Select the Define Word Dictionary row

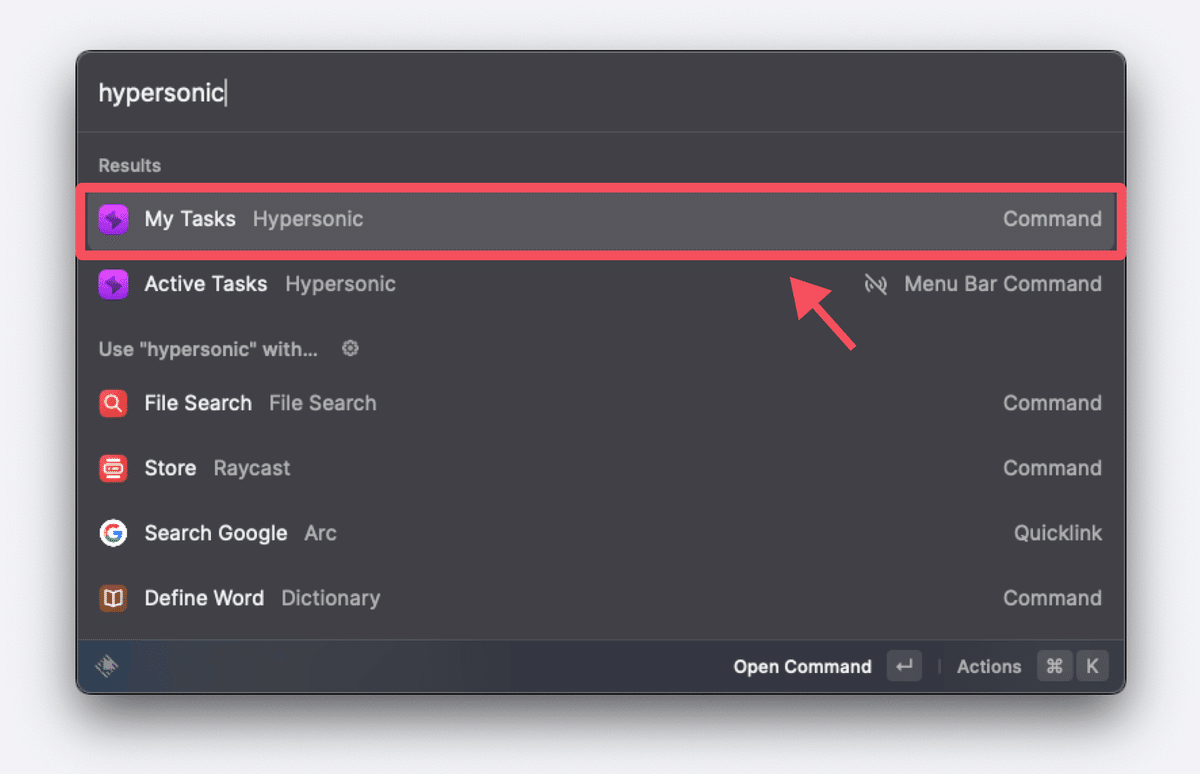[601, 598]
